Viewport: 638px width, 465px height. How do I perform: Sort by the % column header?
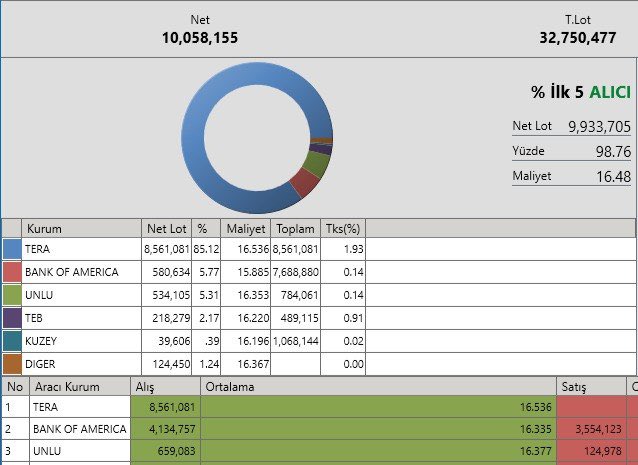pos(206,229)
